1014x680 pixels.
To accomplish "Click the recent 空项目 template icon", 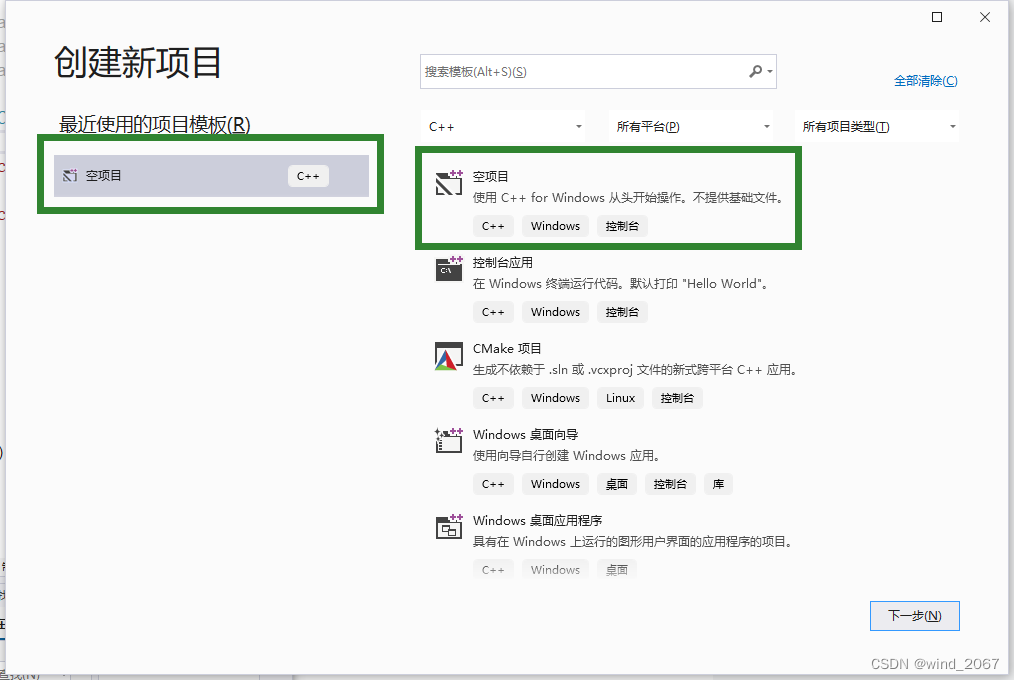I will click(x=70, y=175).
